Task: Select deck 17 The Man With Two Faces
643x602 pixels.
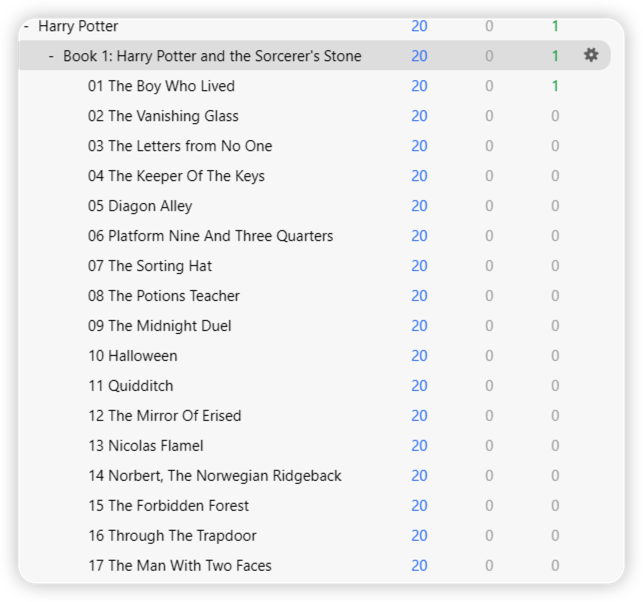Action: pos(180,566)
